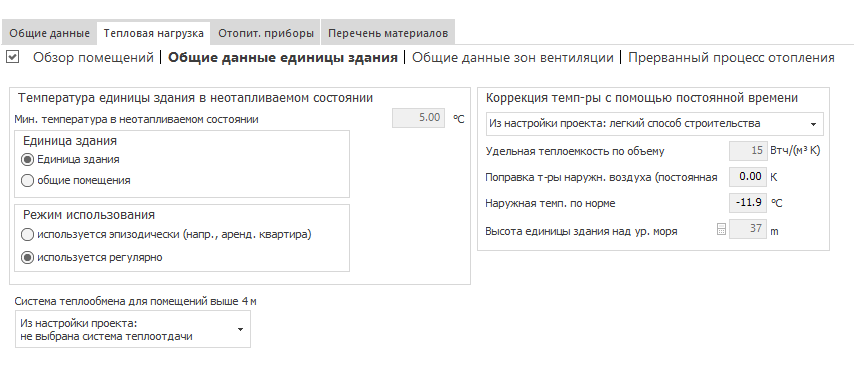Edit the outdoor air correction field 0.00

(x=748, y=177)
